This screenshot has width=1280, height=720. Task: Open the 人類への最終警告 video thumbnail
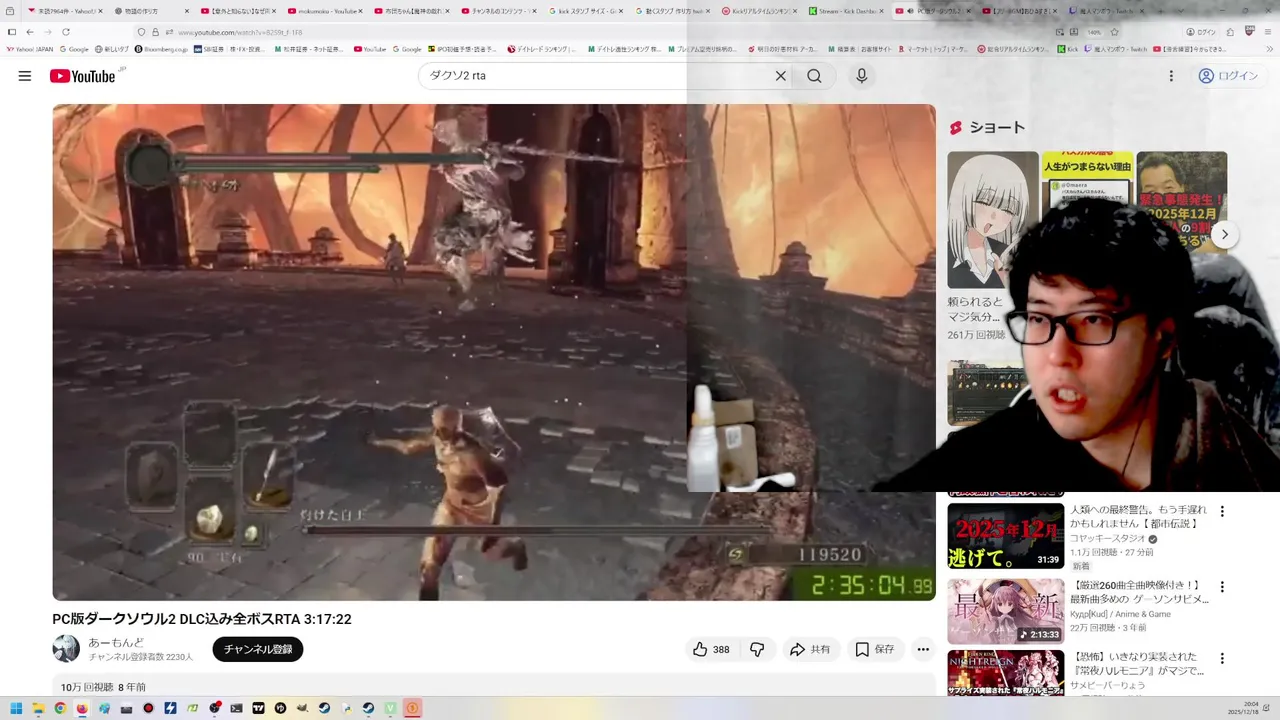pyautogui.click(x=1006, y=536)
